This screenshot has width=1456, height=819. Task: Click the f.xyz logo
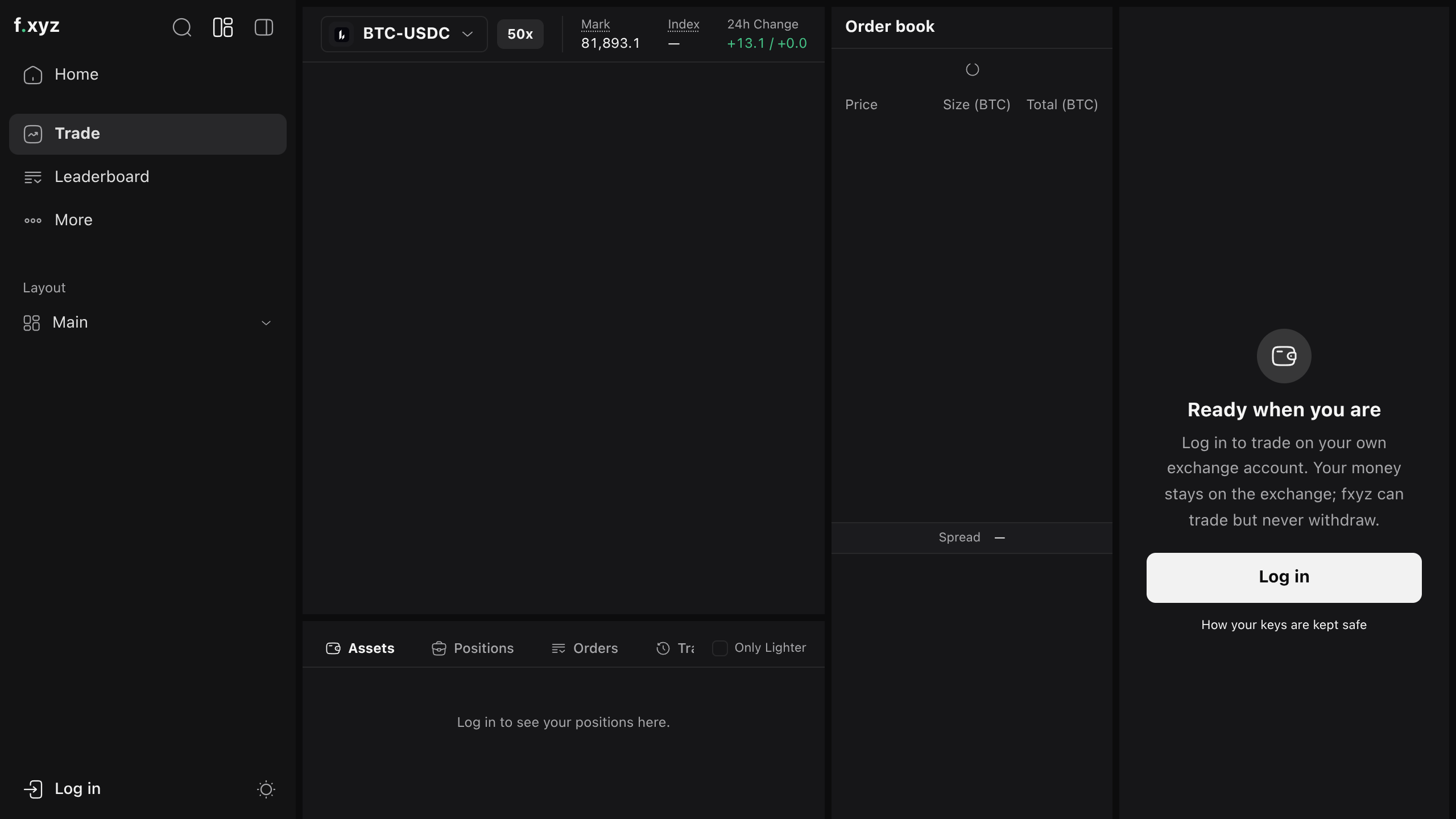click(37, 26)
